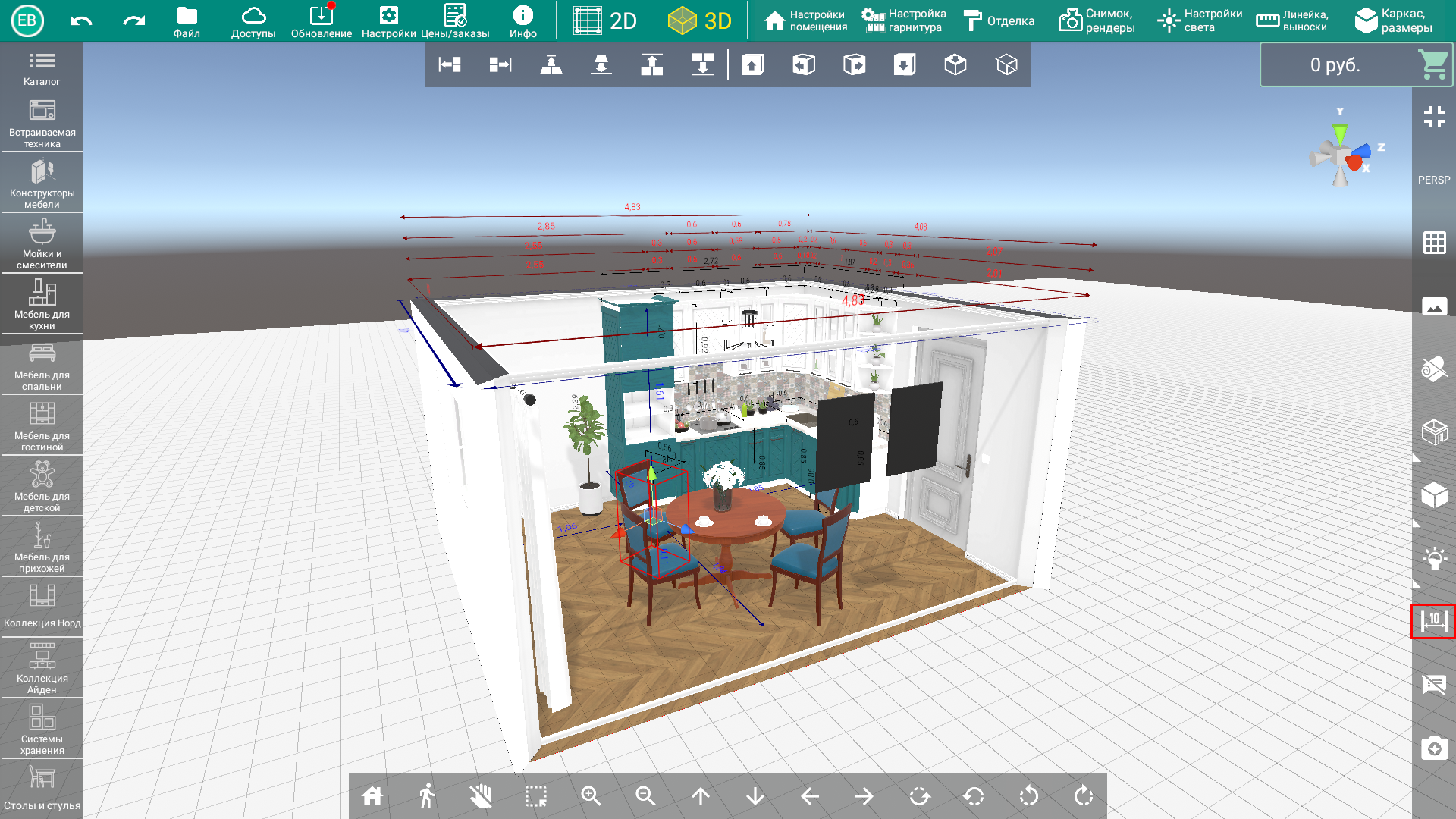Click the raise-to-ceiling icon
Image resolution: width=1456 pixels, height=819 pixels.
click(652, 64)
